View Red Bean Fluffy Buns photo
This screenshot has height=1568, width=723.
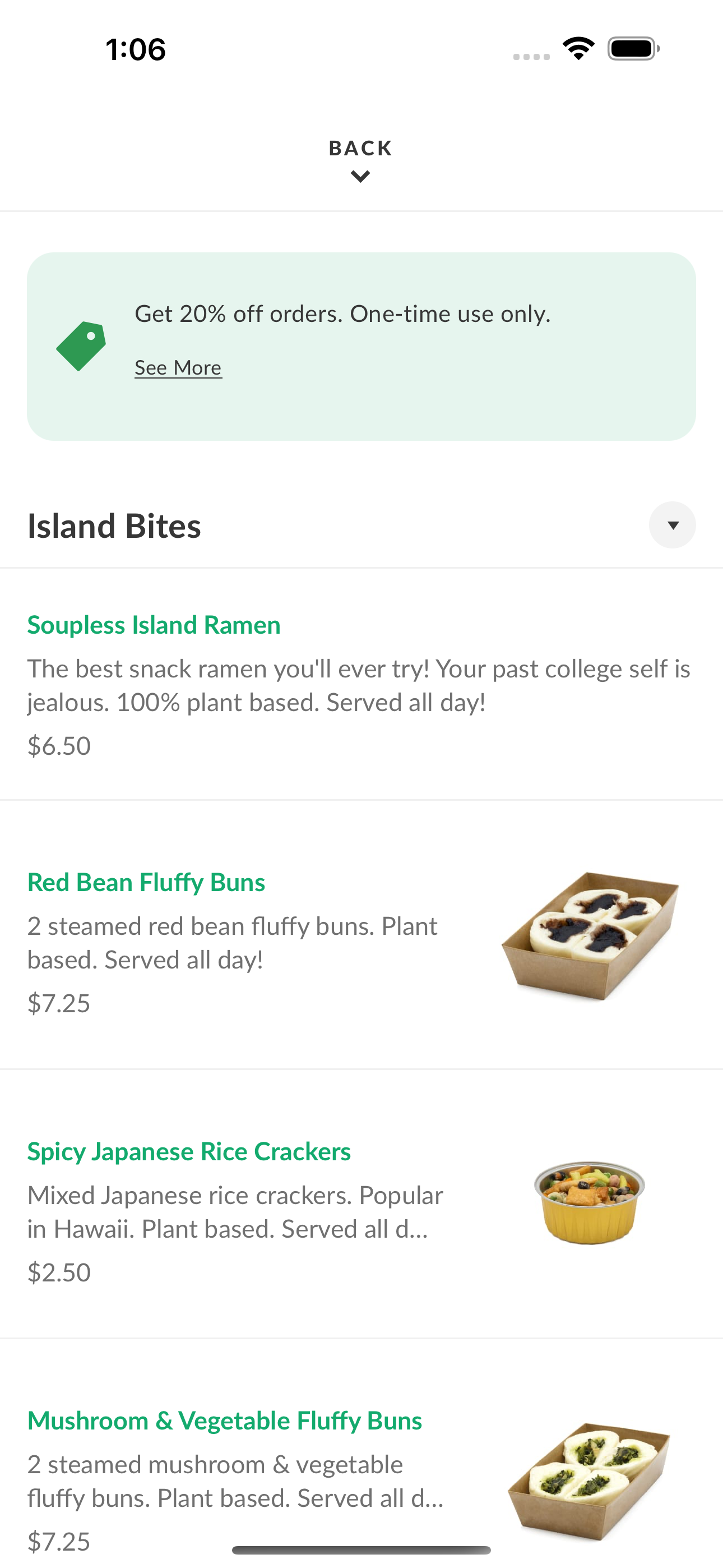[590, 935]
